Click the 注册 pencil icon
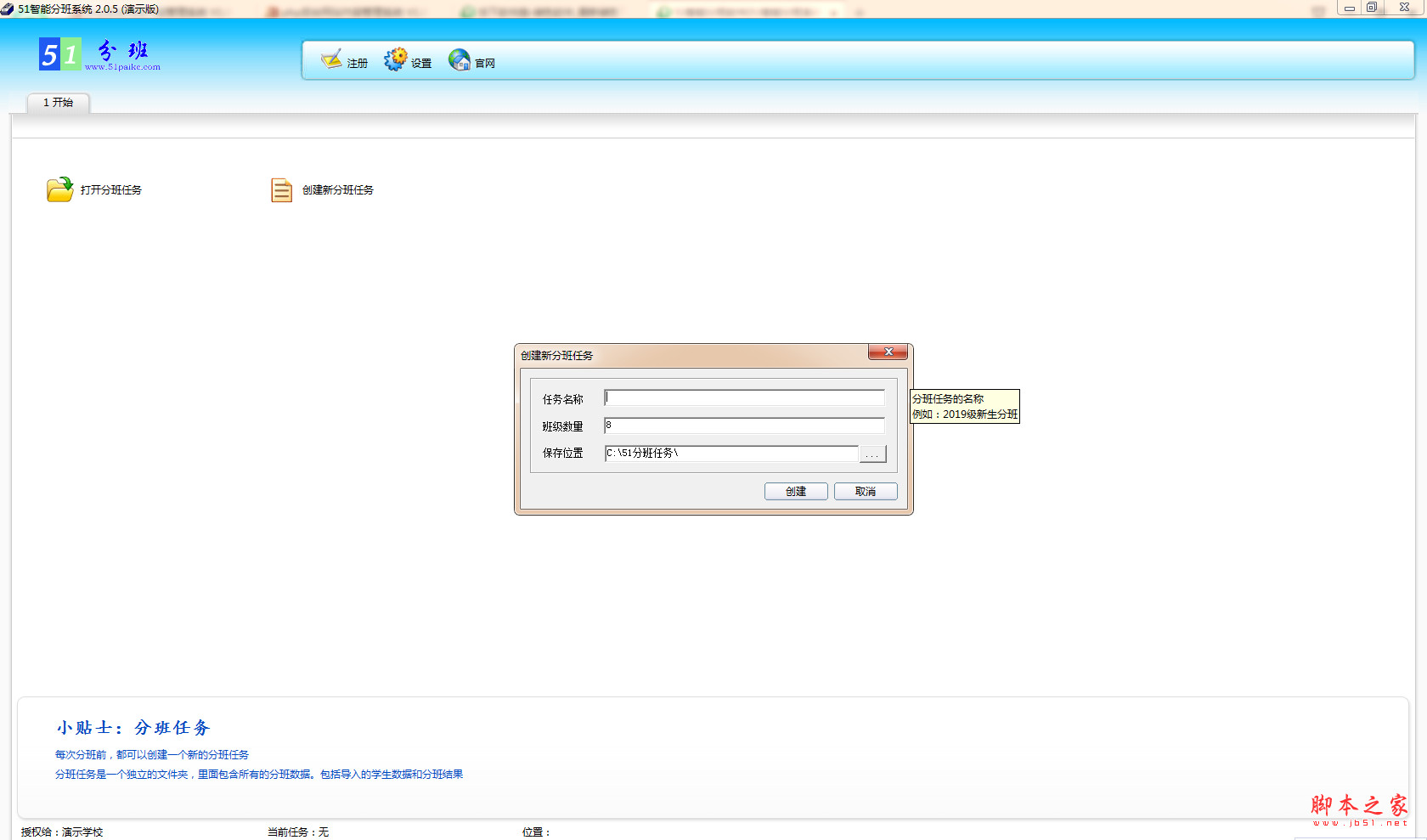1427x840 pixels. 331,60
